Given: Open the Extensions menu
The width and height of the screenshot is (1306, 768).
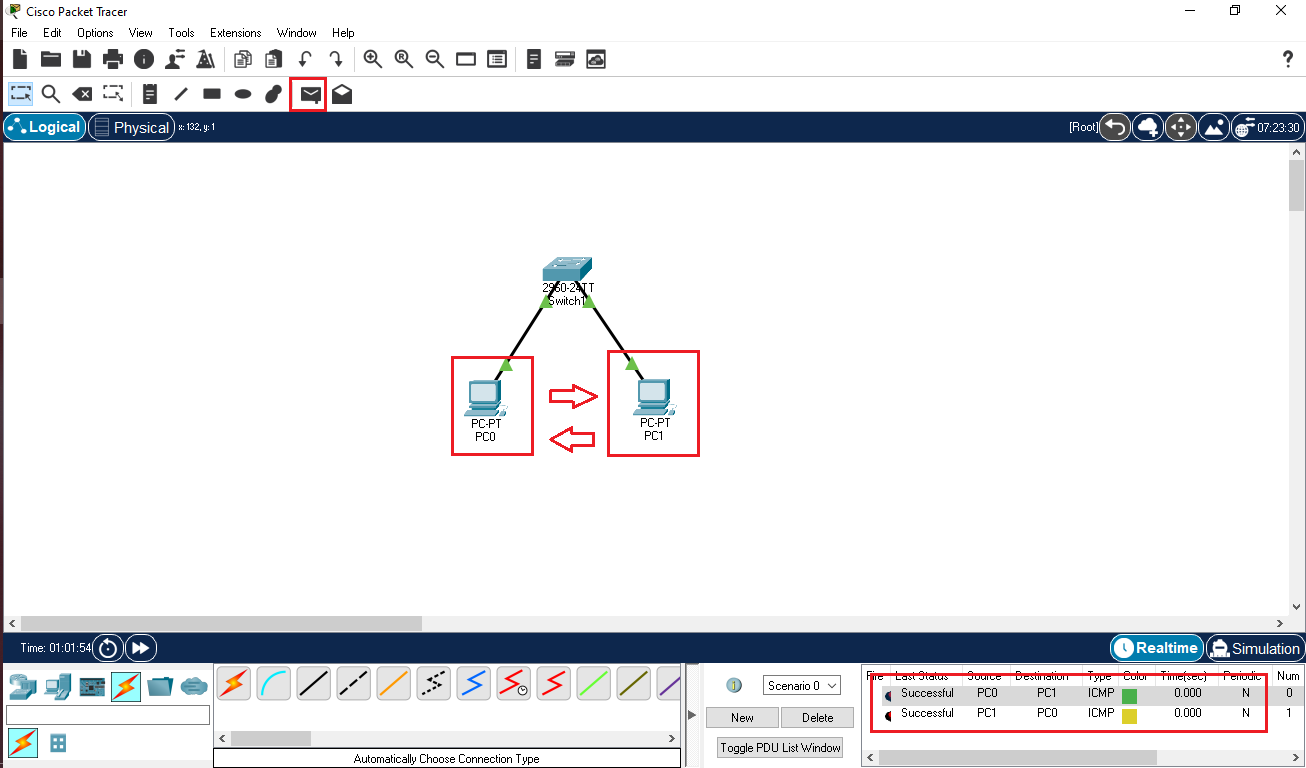Looking at the screenshot, I should coord(235,33).
